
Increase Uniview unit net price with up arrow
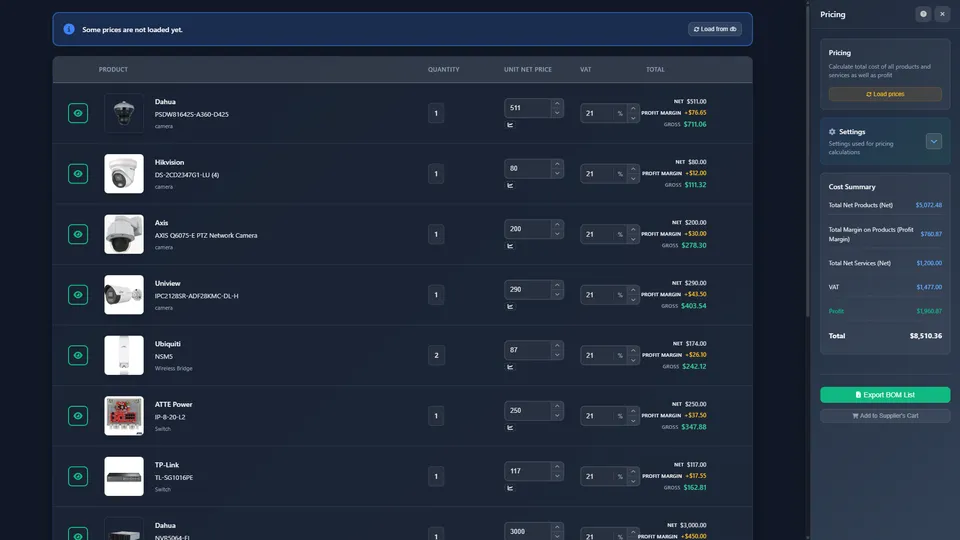pyautogui.click(x=557, y=285)
